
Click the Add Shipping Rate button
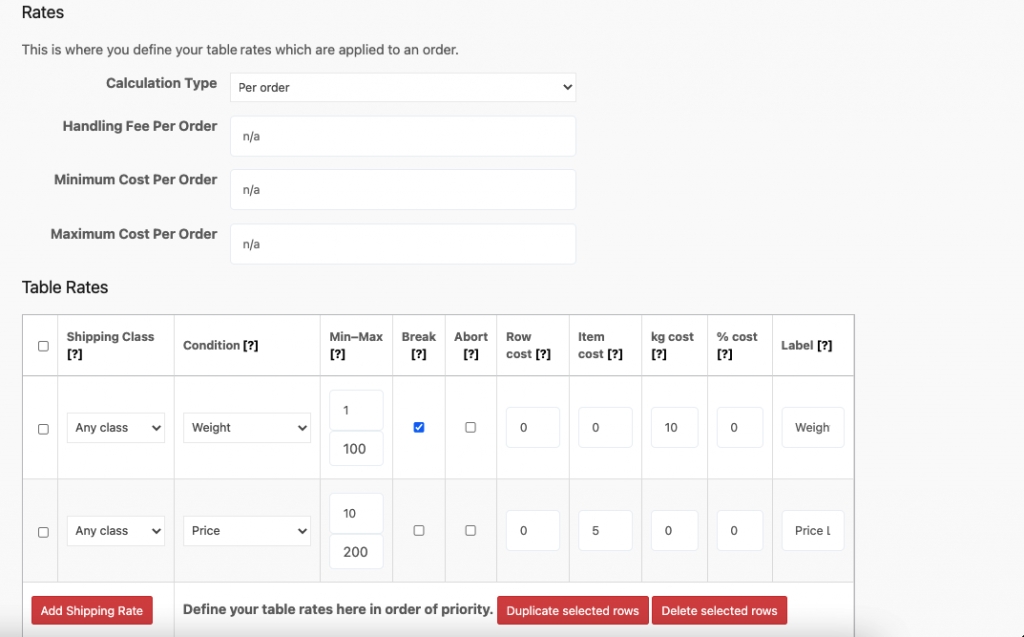92,611
